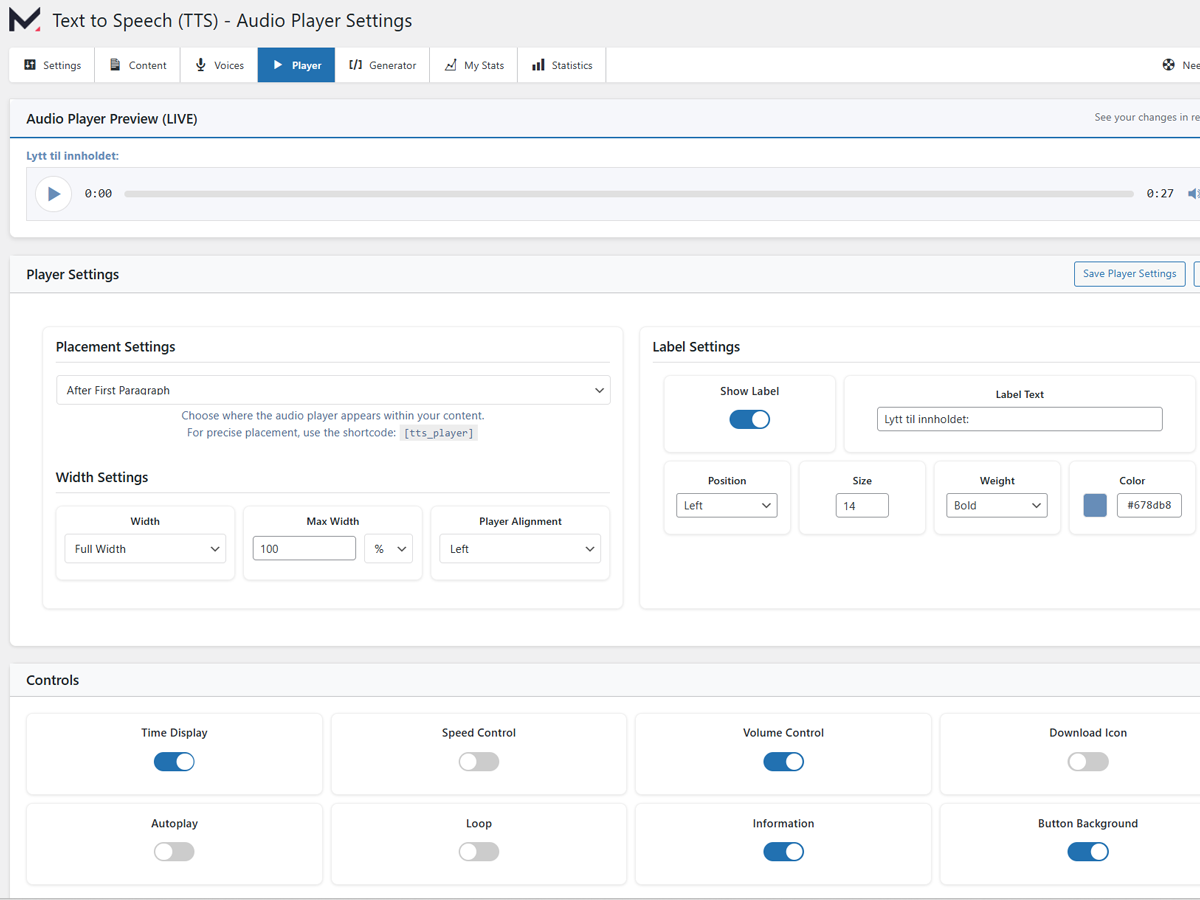The image size is (1200, 900).
Task: Open the label Position dropdown
Action: tap(727, 505)
